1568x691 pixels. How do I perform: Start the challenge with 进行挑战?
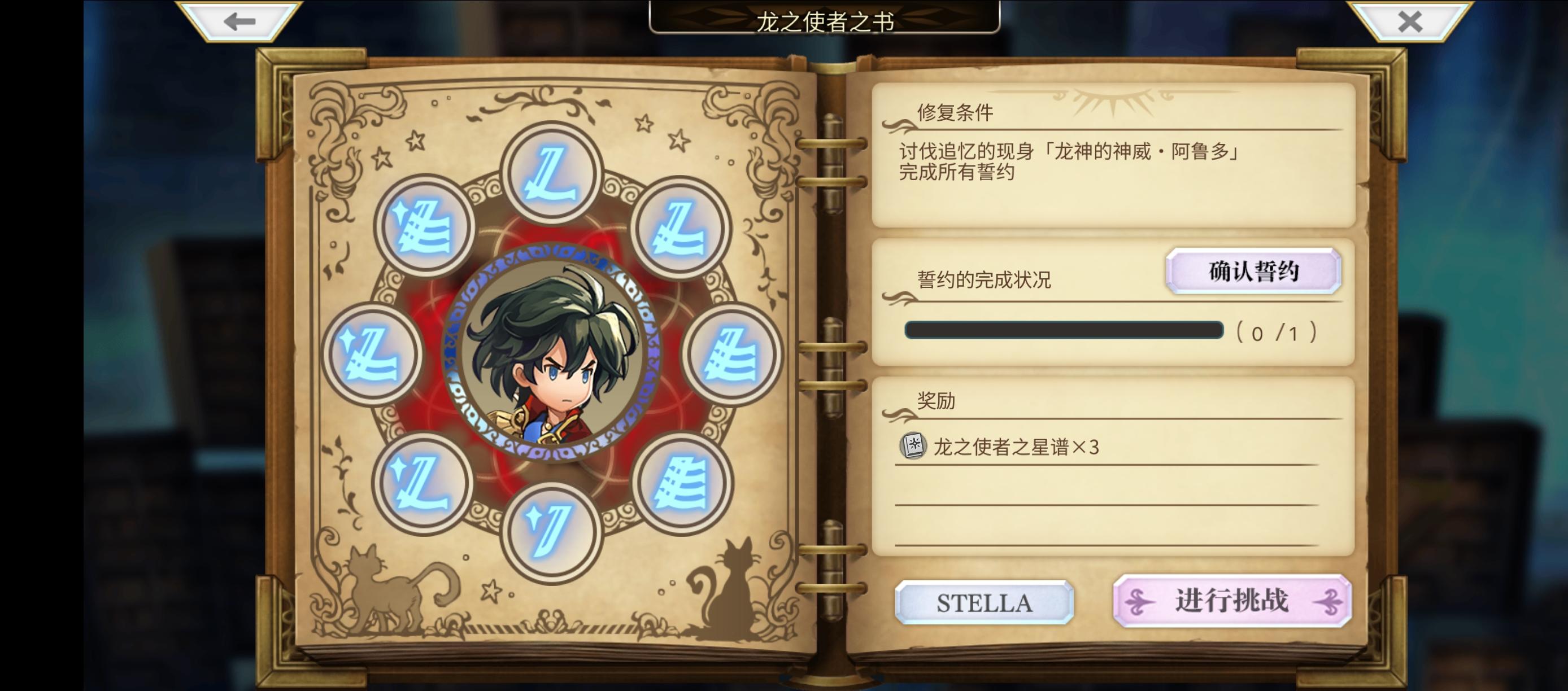1232,601
